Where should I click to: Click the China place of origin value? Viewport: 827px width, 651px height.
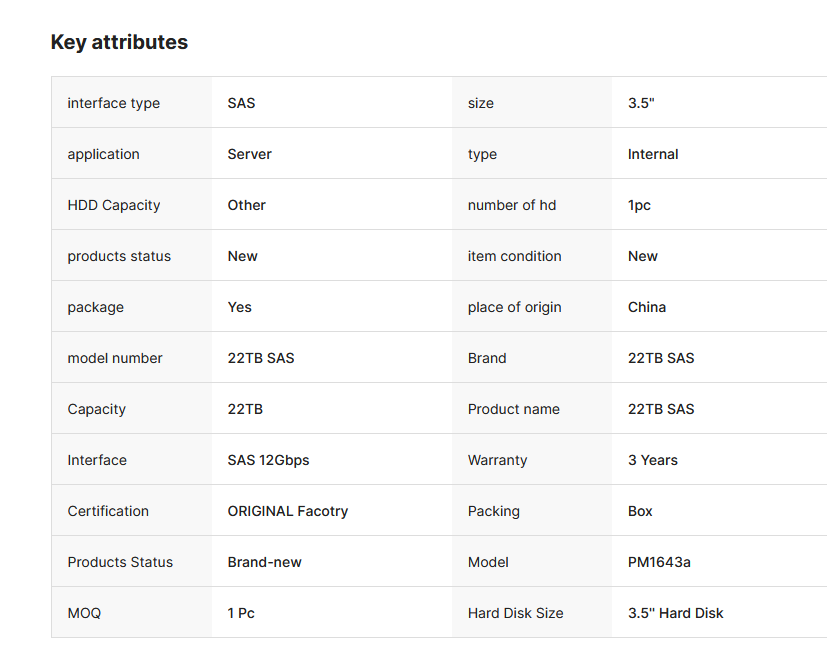[x=646, y=307]
